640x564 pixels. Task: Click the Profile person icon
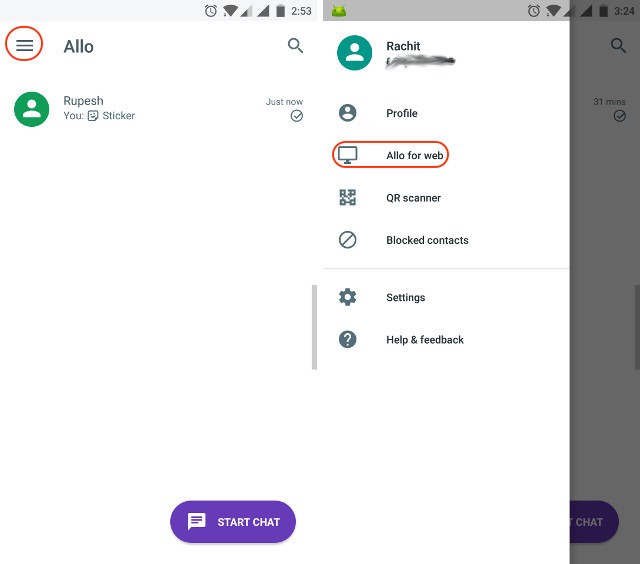347,113
